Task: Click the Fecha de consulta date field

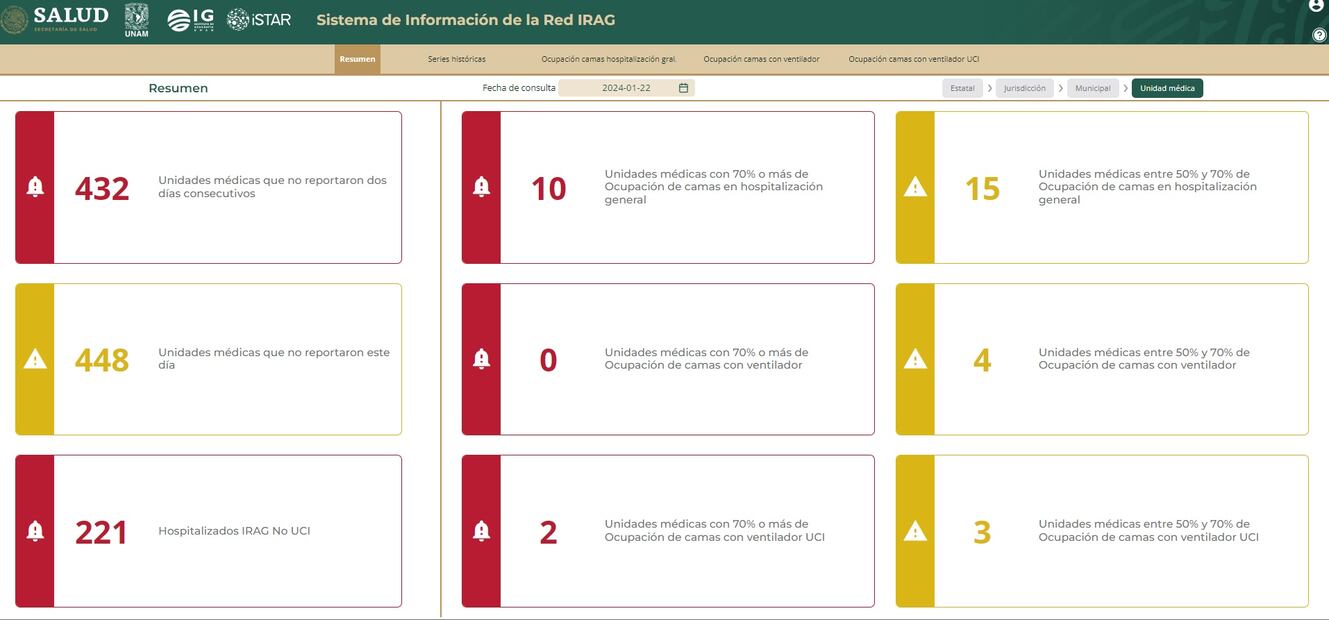Action: pos(620,88)
